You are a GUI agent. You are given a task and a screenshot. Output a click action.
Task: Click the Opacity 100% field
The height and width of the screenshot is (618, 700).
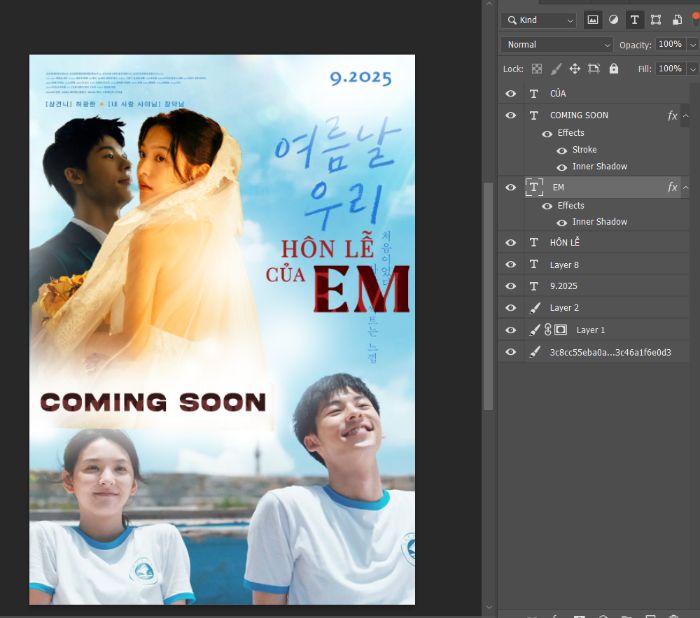click(671, 44)
